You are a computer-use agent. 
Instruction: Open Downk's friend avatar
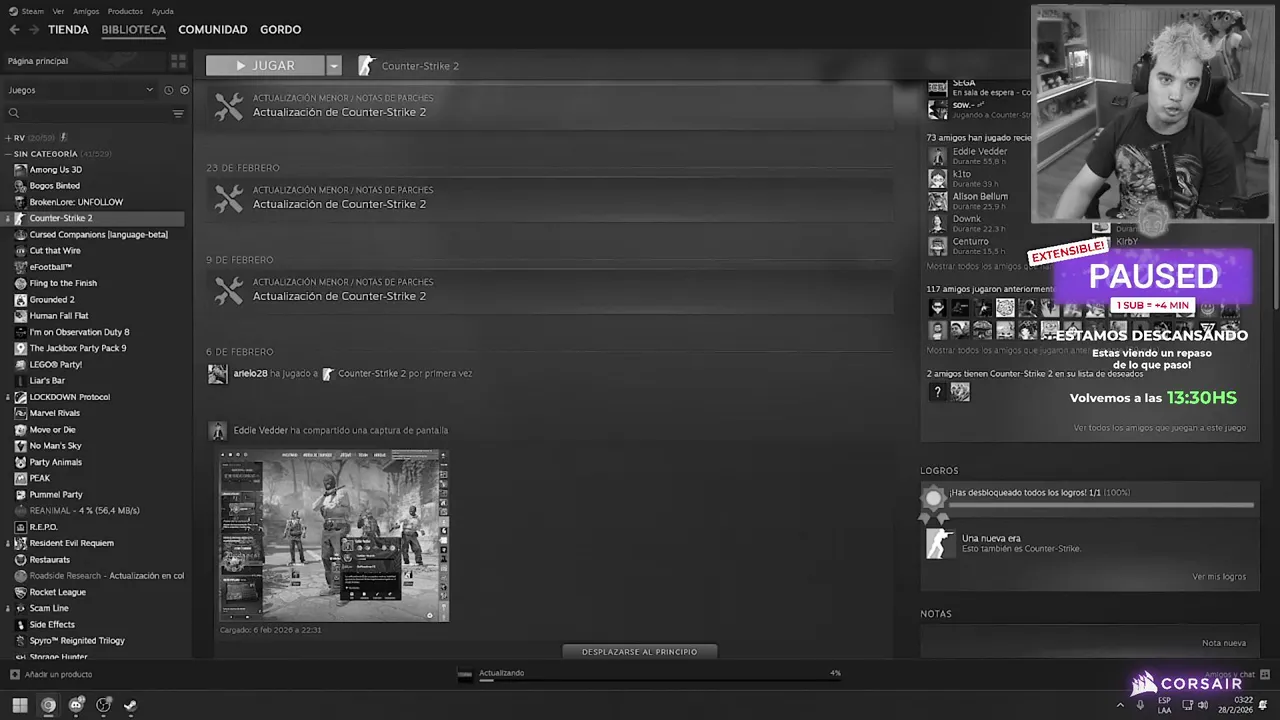tap(937, 224)
